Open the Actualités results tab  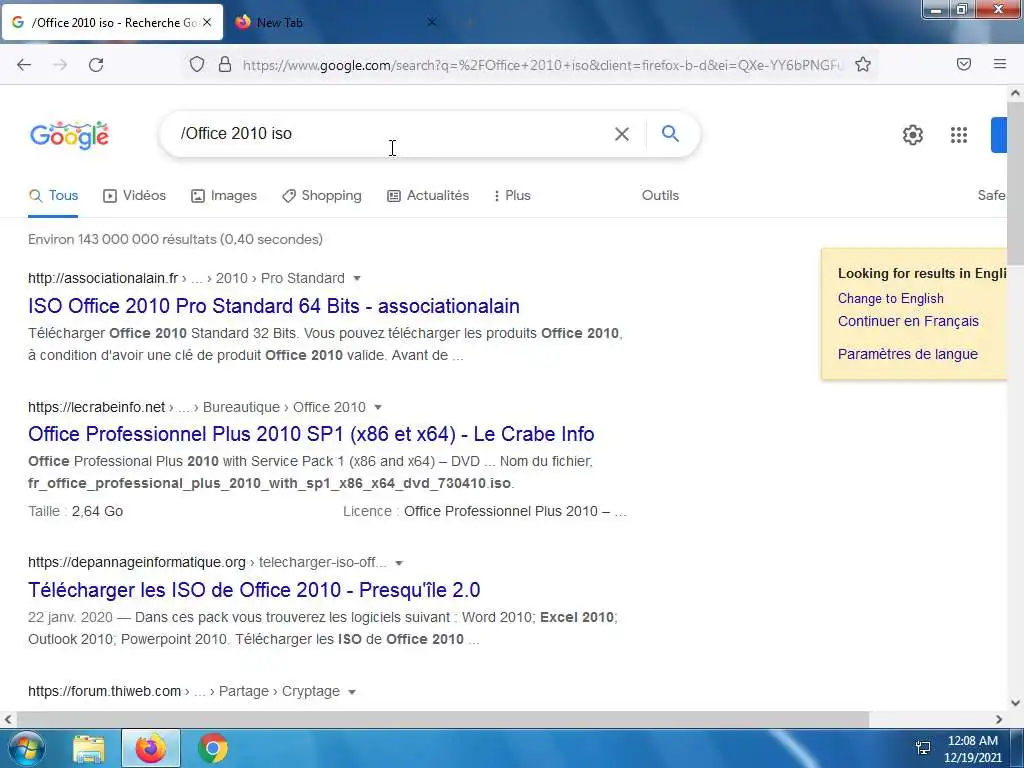coord(428,195)
